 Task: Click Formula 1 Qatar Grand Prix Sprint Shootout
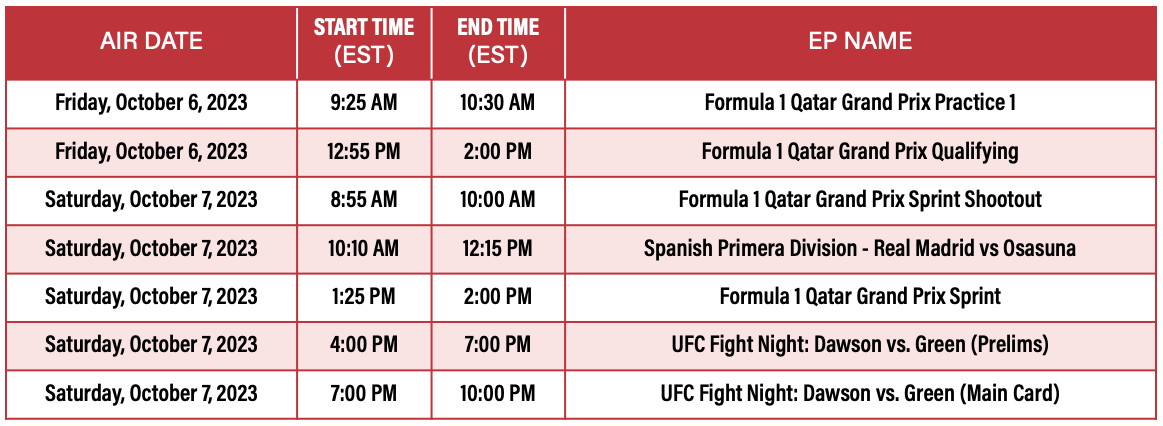[x=860, y=200]
